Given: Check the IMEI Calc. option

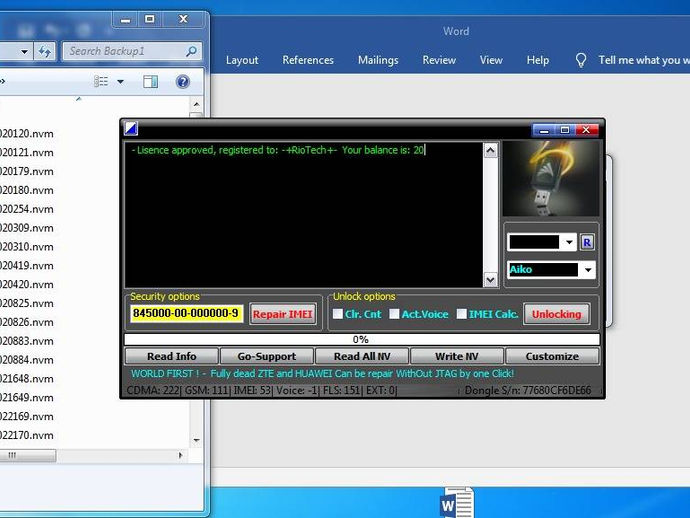Looking at the screenshot, I should coord(462,314).
